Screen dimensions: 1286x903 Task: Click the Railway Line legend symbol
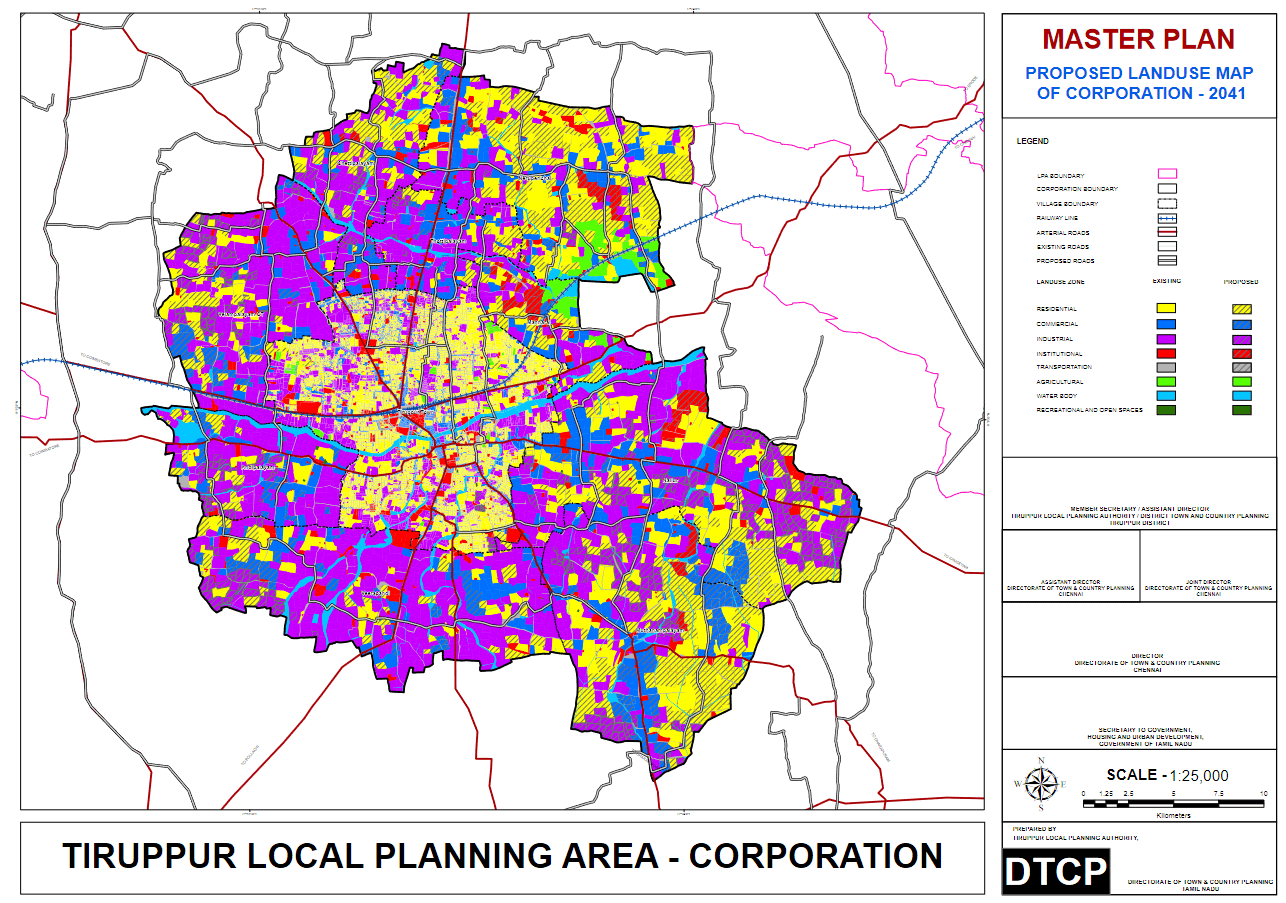(1166, 217)
